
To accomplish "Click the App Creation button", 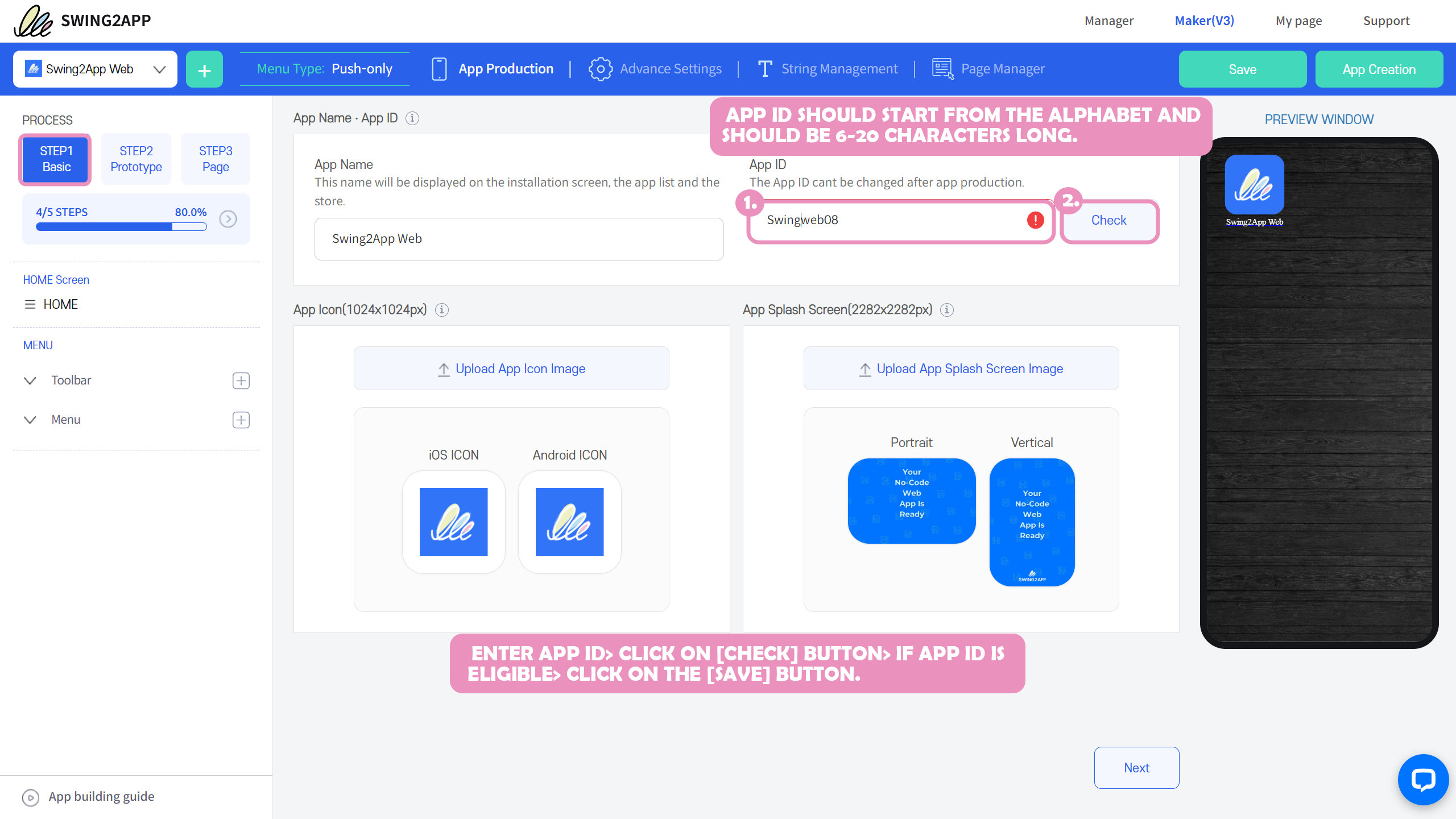I will 1379,69.
